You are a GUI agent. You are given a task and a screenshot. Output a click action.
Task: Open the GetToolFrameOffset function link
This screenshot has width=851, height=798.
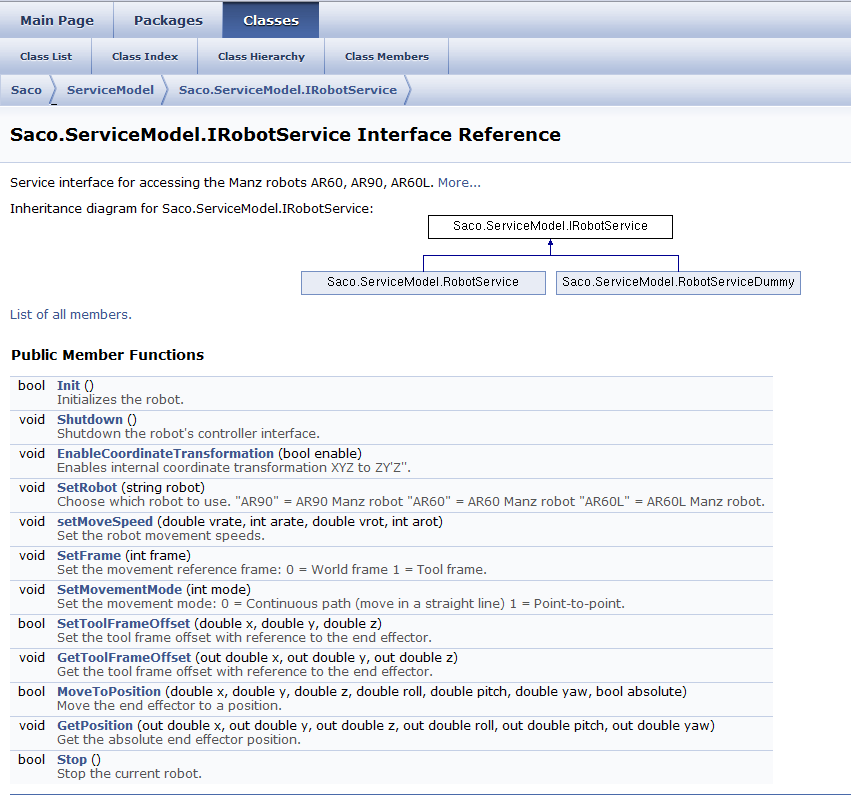coord(124,657)
